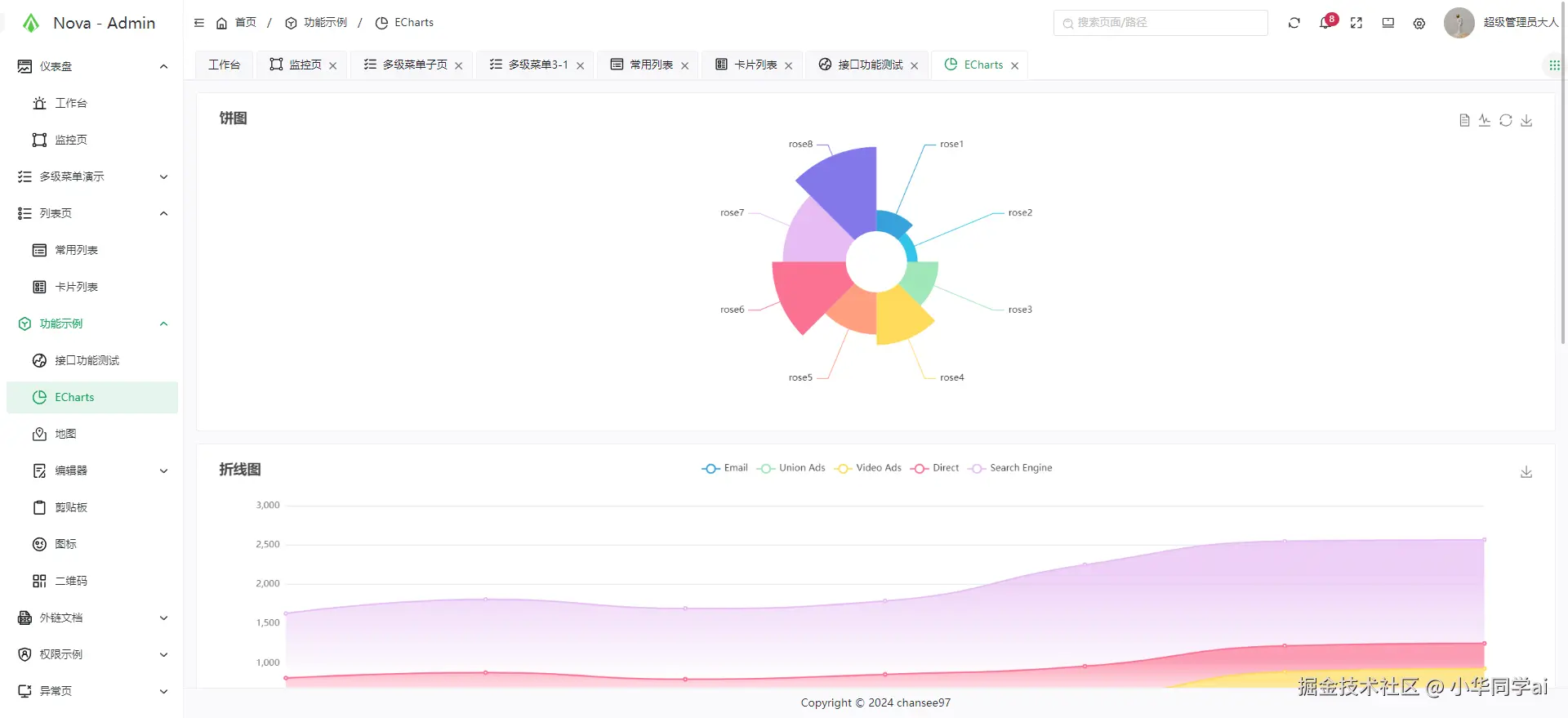Expand the 外链文档 menu group
The width and height of the screenshot is (1568, 718).
coord(92,618)
